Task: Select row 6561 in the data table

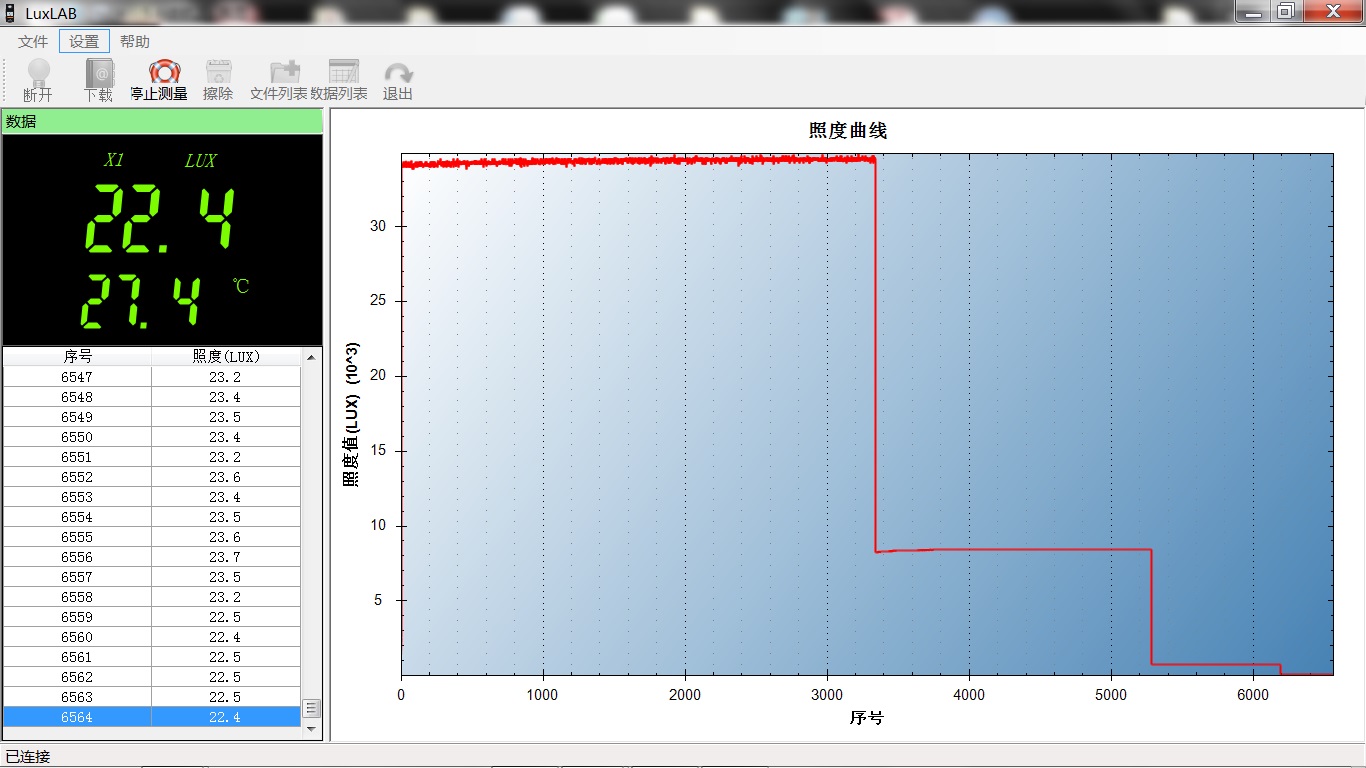Action: click(152, 657)
